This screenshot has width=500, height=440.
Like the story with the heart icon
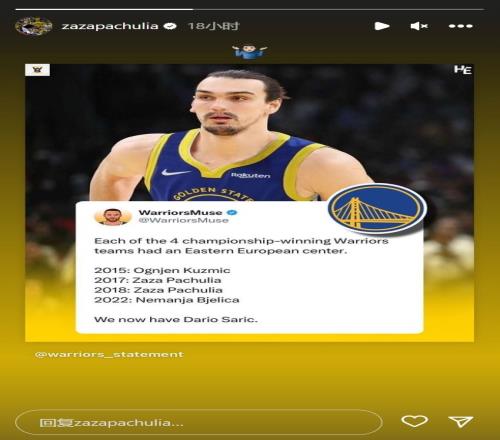tap(414, 421)
